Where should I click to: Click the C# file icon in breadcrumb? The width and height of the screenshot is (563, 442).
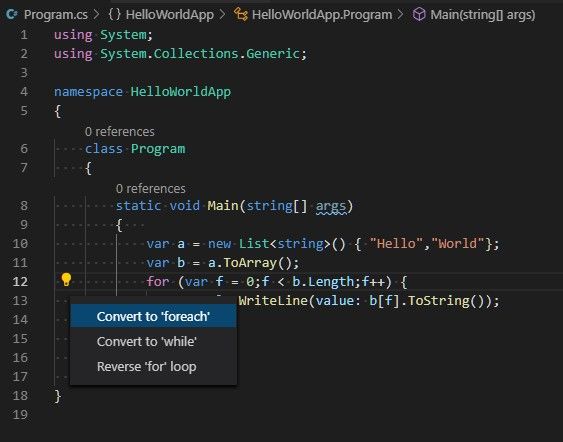(x=11, y=14)
